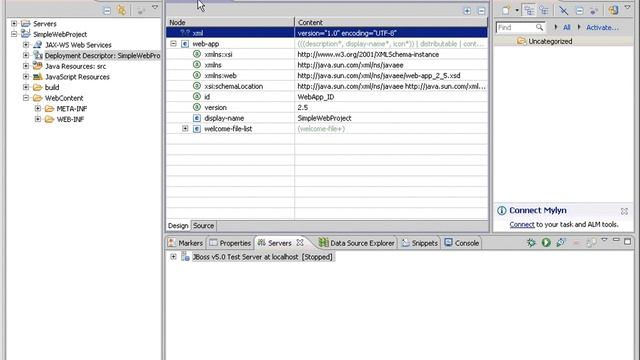
Task: Select the id attribute row
Action: [327, 97]
